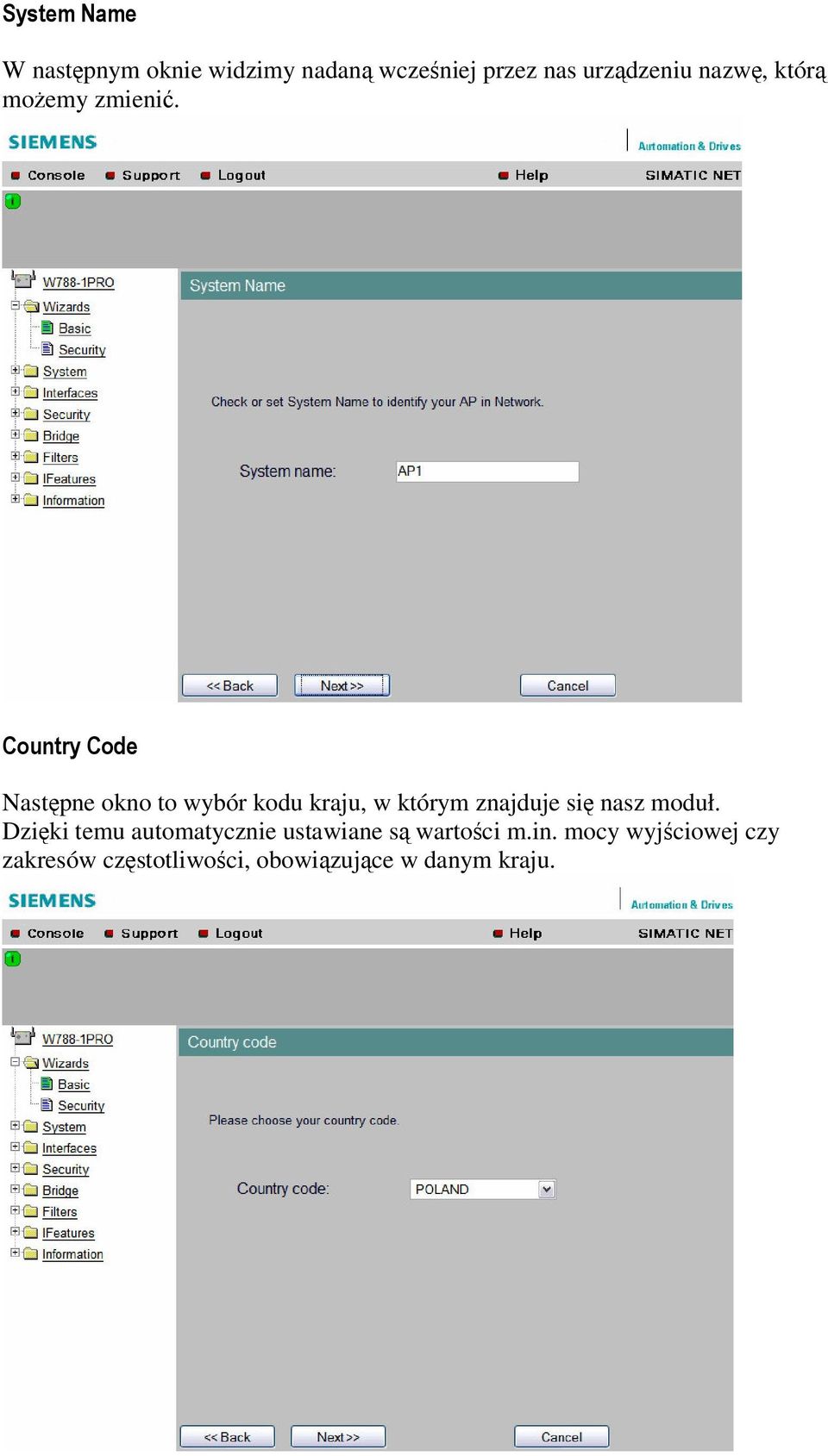Click the green status indicator in the System Name screenshot
This screenshot has height=1456, width=828.
[x=13, y=201]
